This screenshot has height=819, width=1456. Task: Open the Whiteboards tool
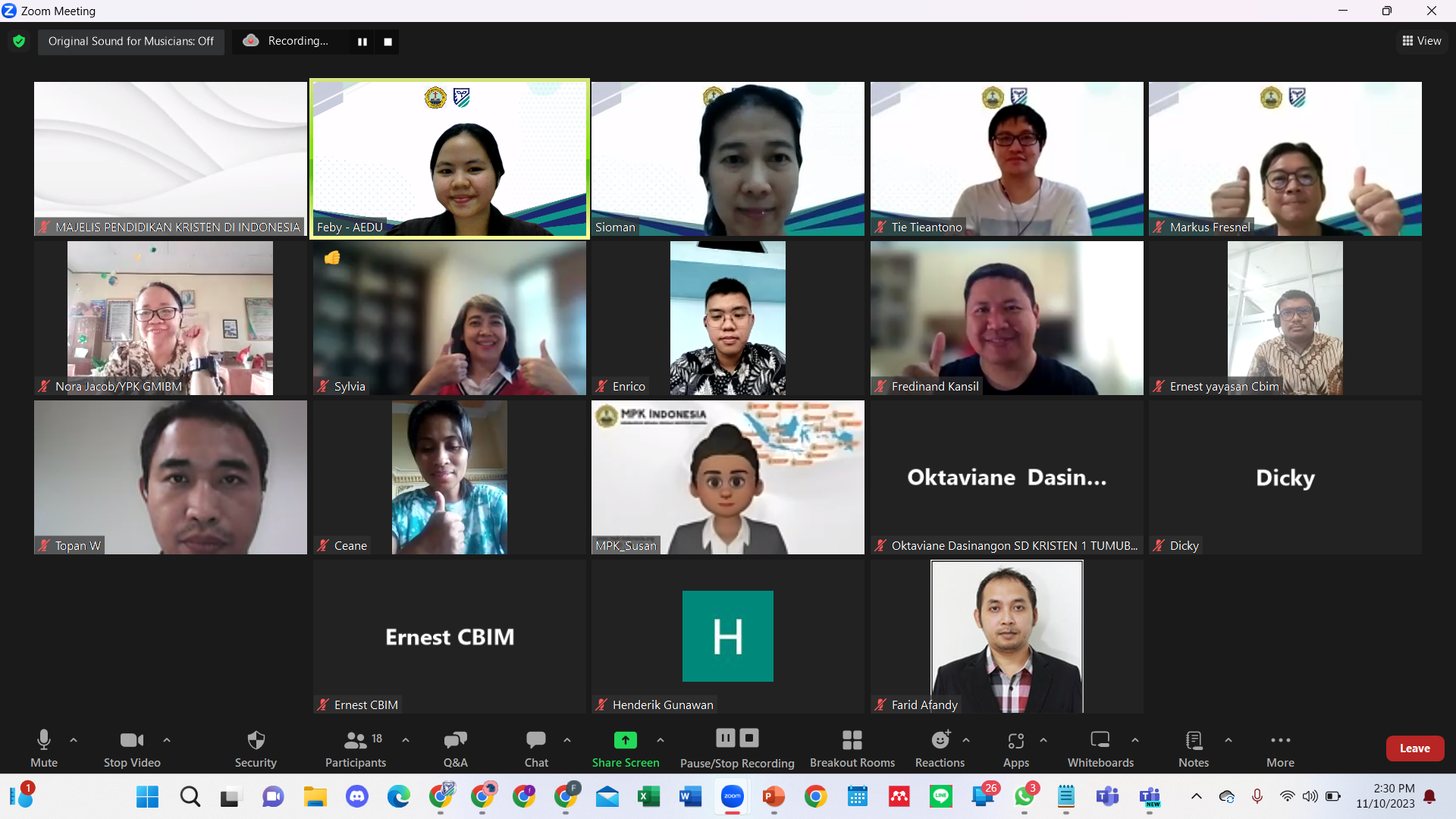pos(1100,748)
